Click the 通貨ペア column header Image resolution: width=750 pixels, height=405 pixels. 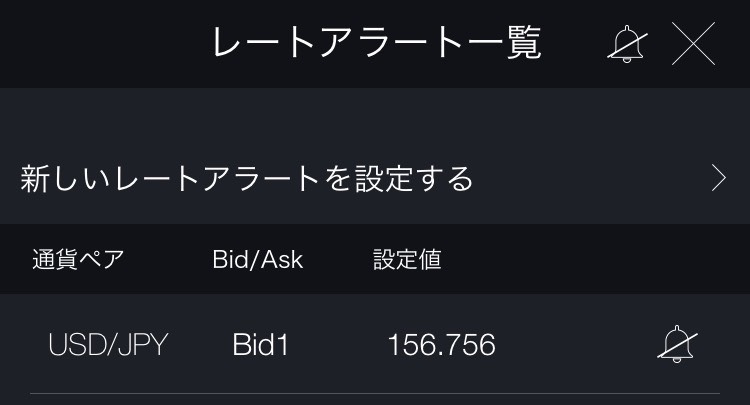pyautogui.click(x=78, y=260)
